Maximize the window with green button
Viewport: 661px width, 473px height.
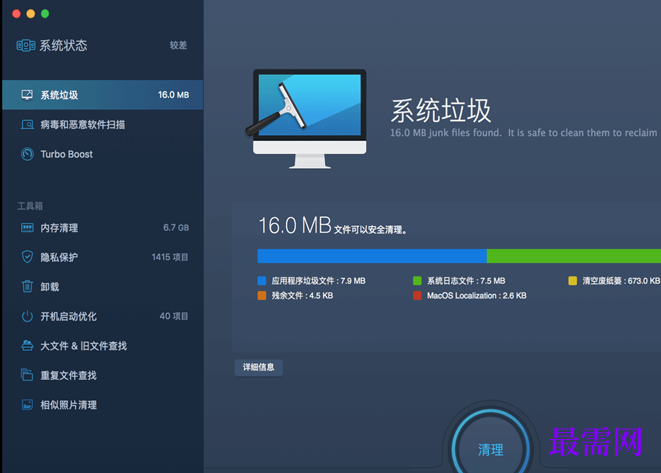click(x=45, y=14)
